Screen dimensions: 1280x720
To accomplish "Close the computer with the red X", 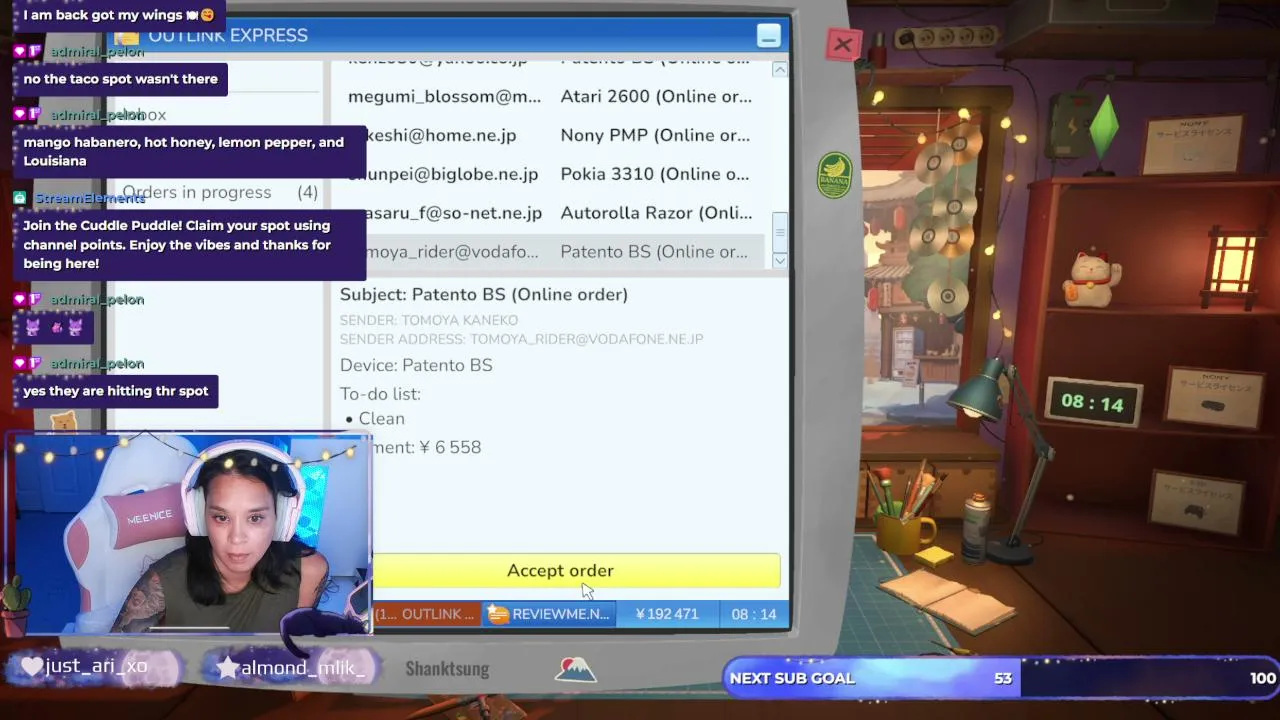I will [x=843, y=45].
